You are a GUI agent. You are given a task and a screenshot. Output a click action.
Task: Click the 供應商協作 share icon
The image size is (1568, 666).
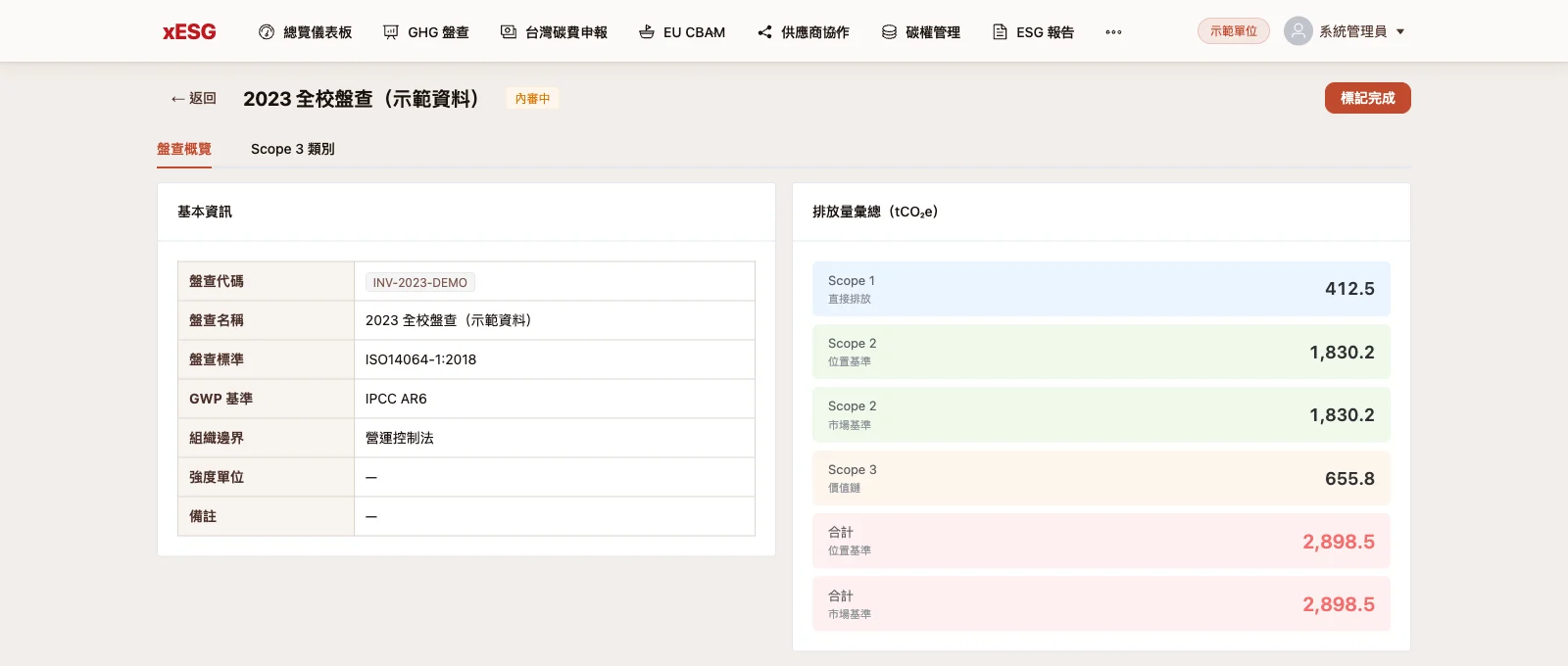coord(764,32)
